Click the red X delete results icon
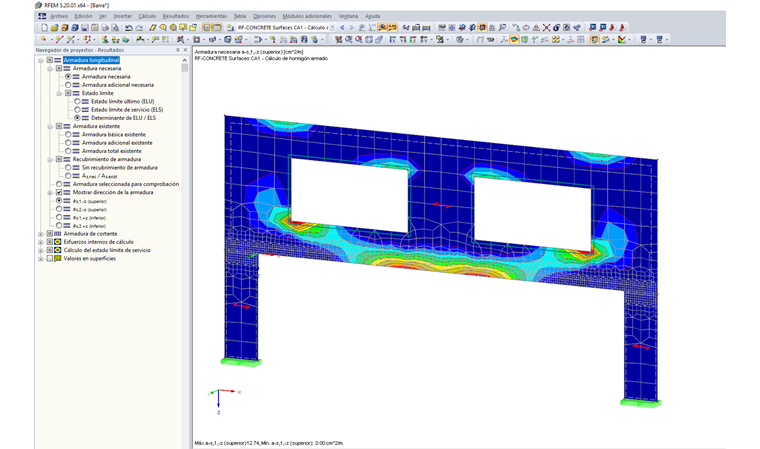This screenshot has width=760, height=449. tap(546, 28)
